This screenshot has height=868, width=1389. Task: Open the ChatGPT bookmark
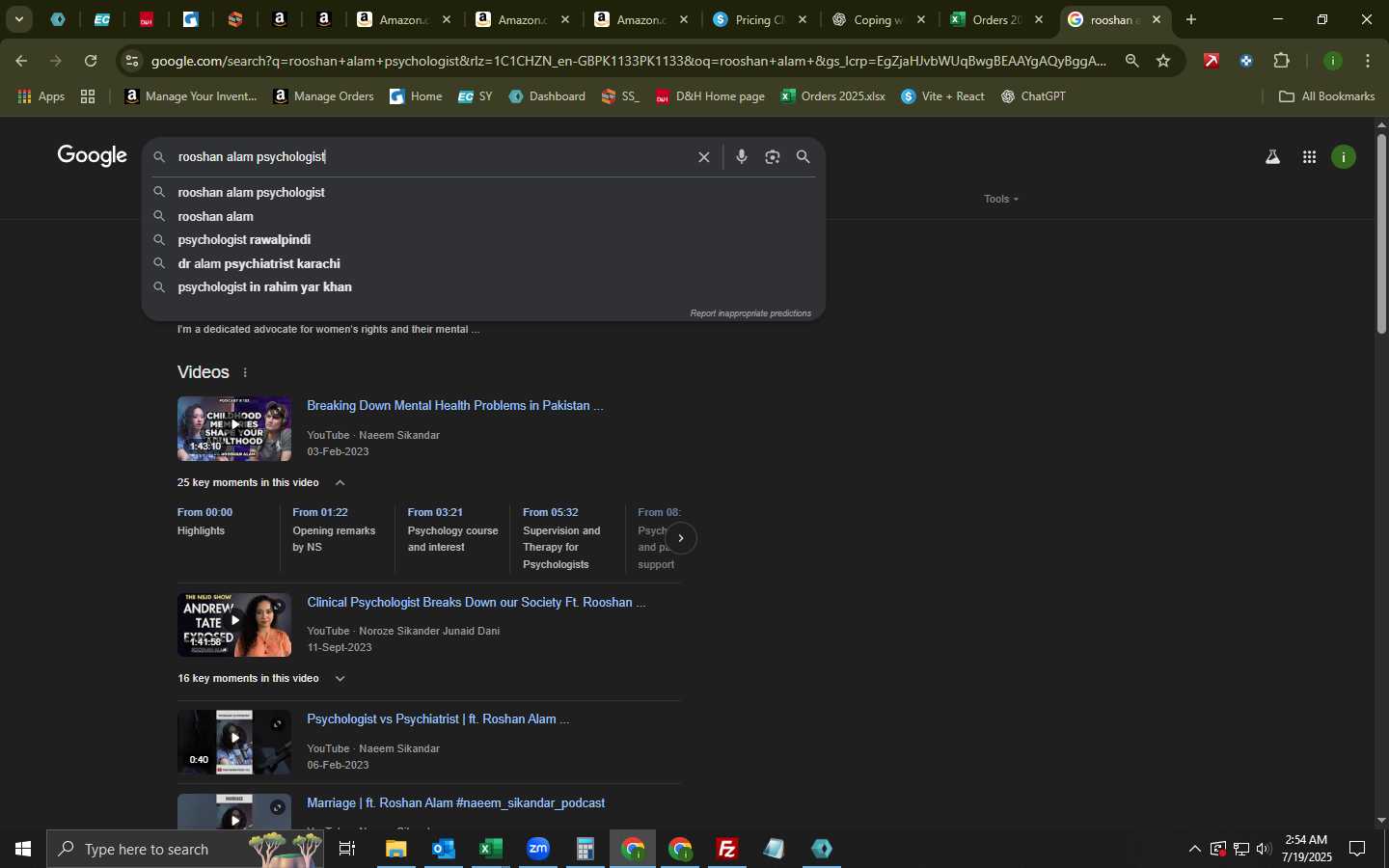(1033, 96)
